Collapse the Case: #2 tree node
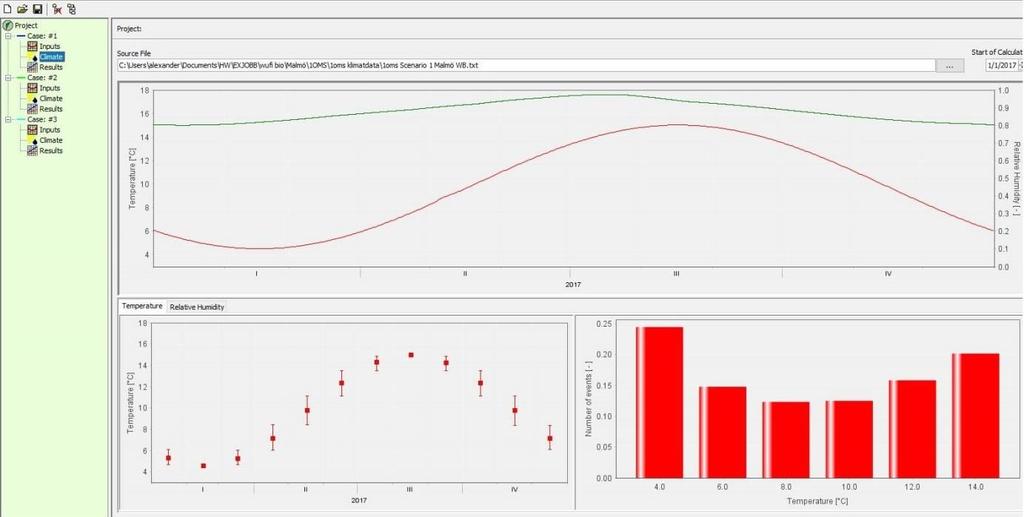 coord(8,78)
